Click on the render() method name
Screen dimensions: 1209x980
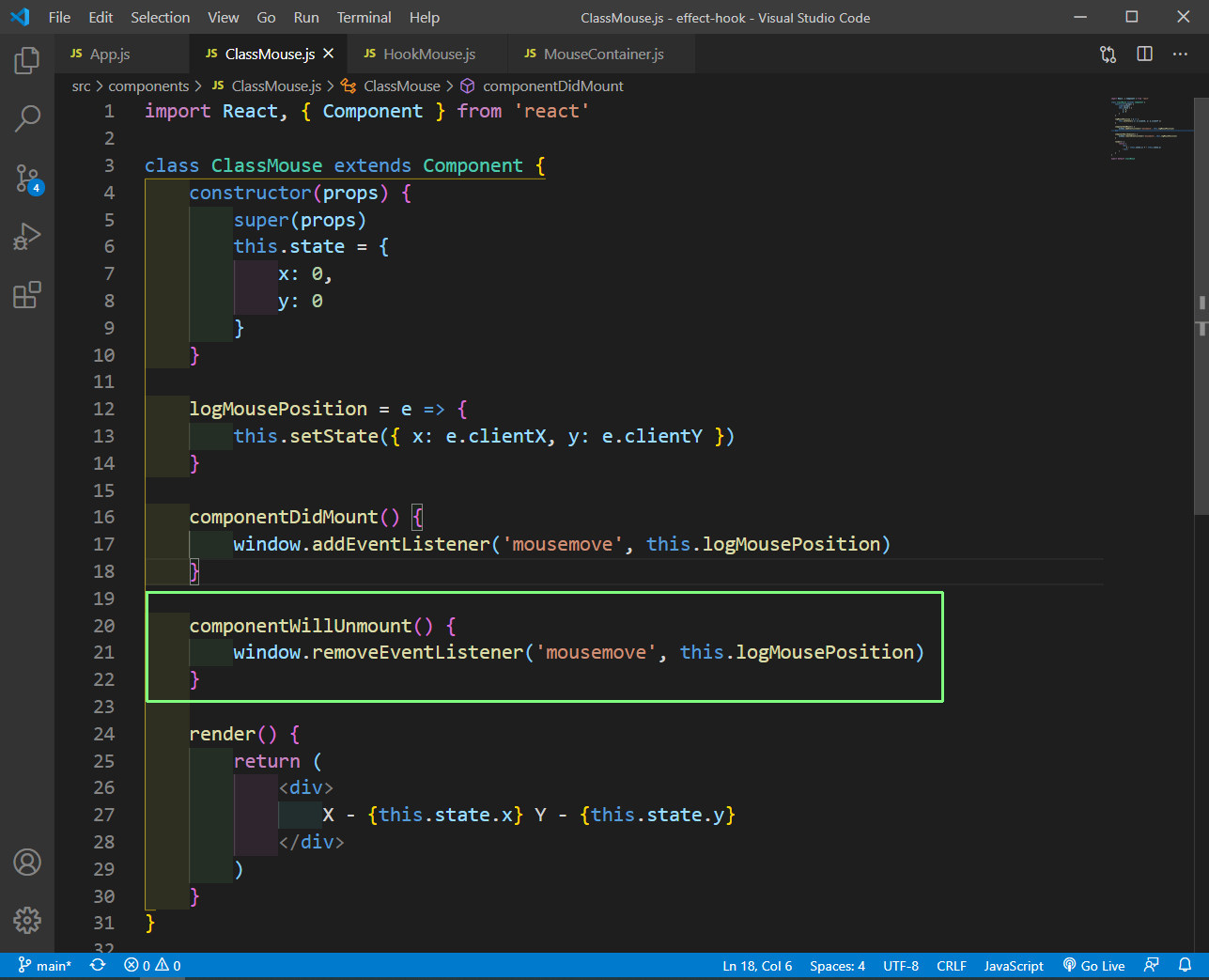coord(222,734)
